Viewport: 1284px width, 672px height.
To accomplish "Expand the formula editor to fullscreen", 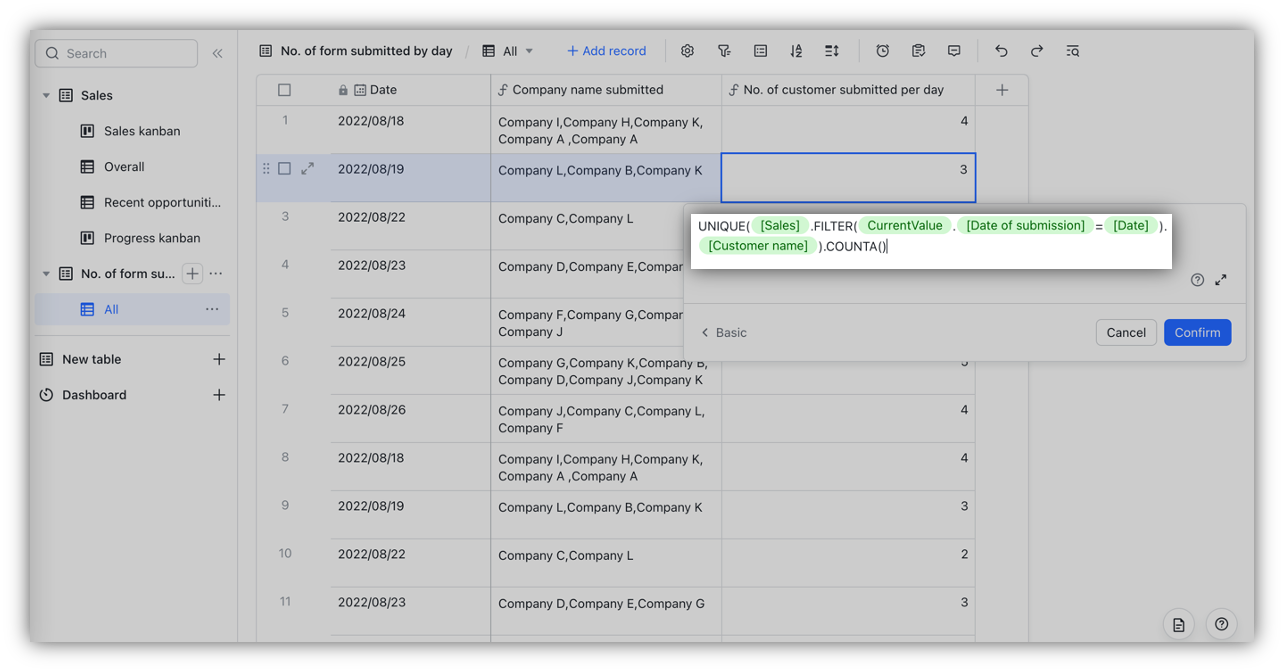I will point(1221,280).
